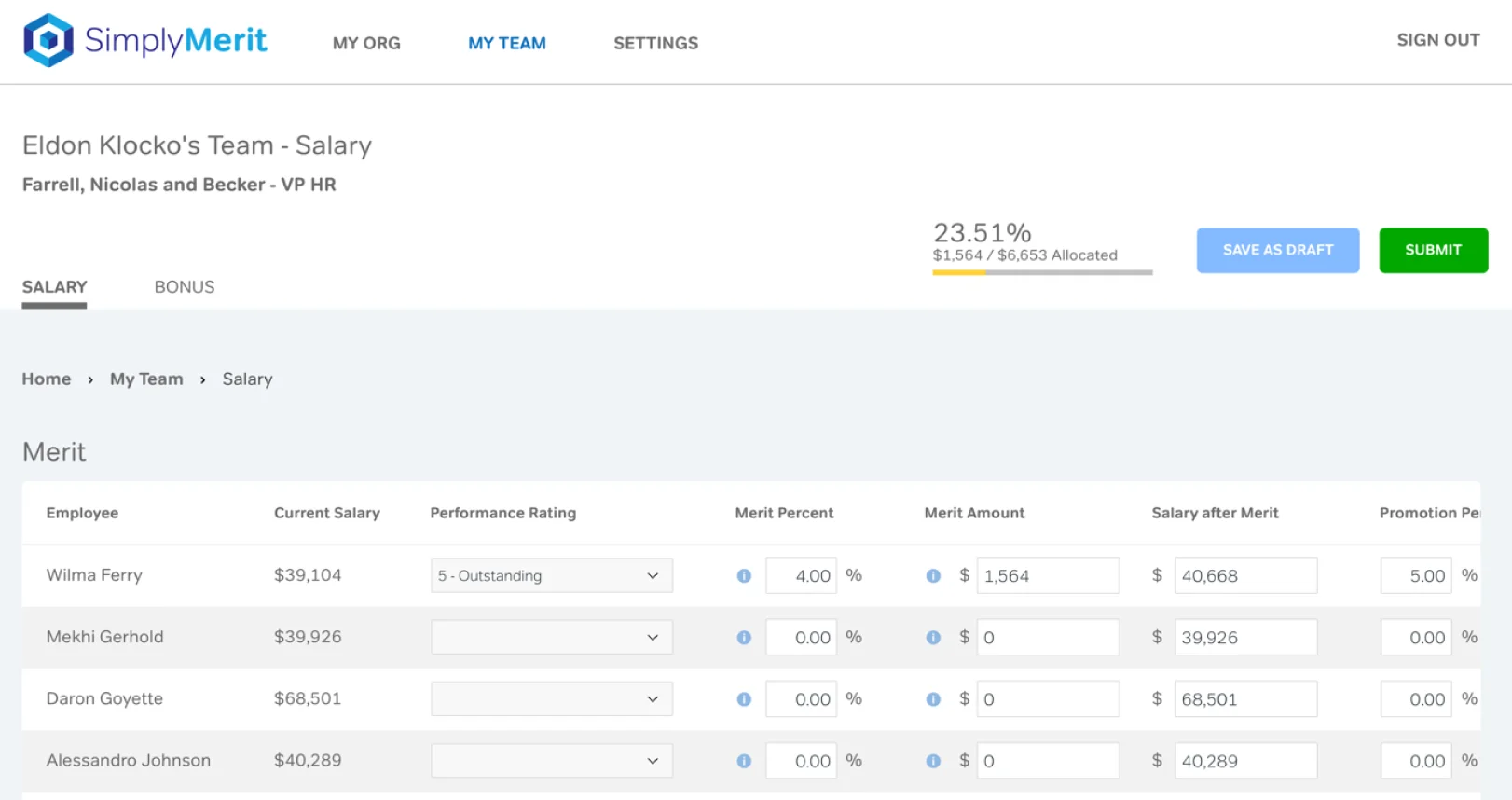Viewport: 1512px width, 800px height.
Task: Click Mekhi Gerhold's Merit Amount field
Action: point(1048,637)
